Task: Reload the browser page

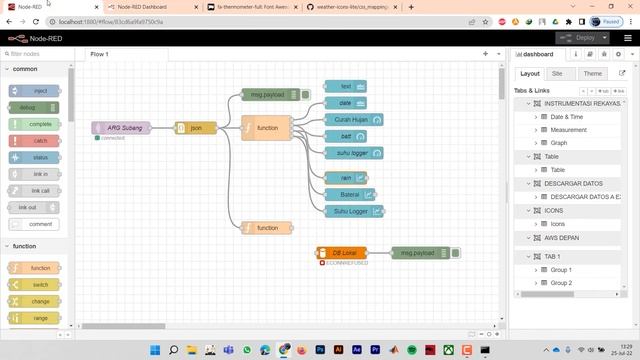Action: 36,22
